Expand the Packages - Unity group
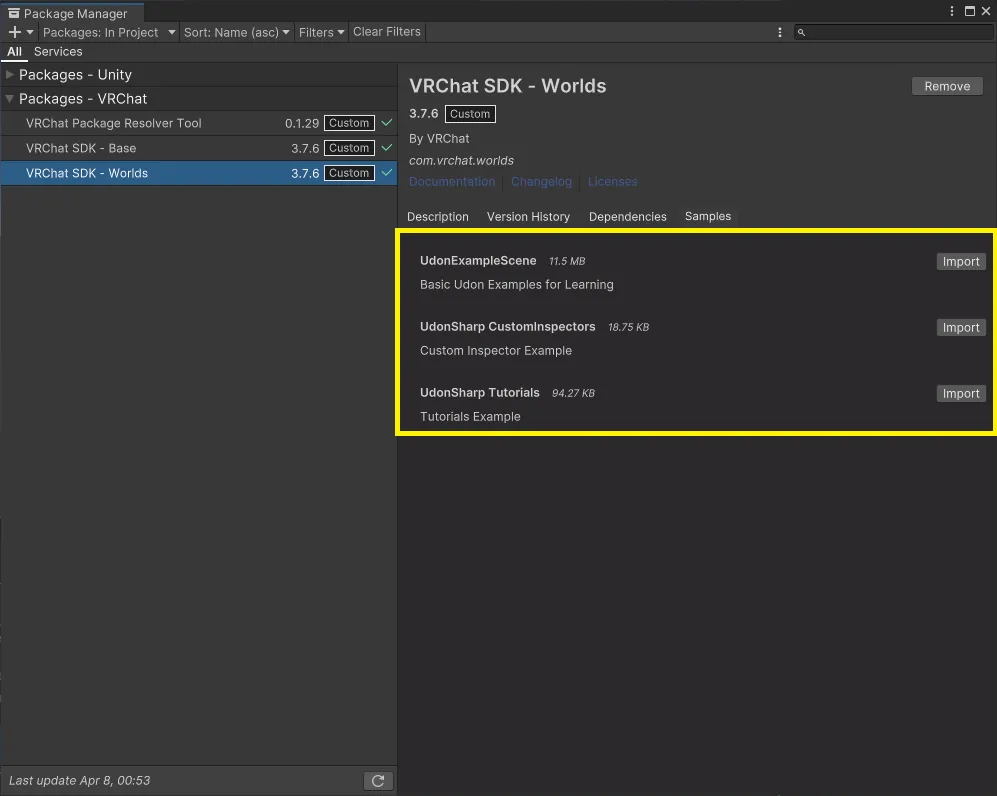The height and width of the screenshot is (796, 997). click(10, 74)
